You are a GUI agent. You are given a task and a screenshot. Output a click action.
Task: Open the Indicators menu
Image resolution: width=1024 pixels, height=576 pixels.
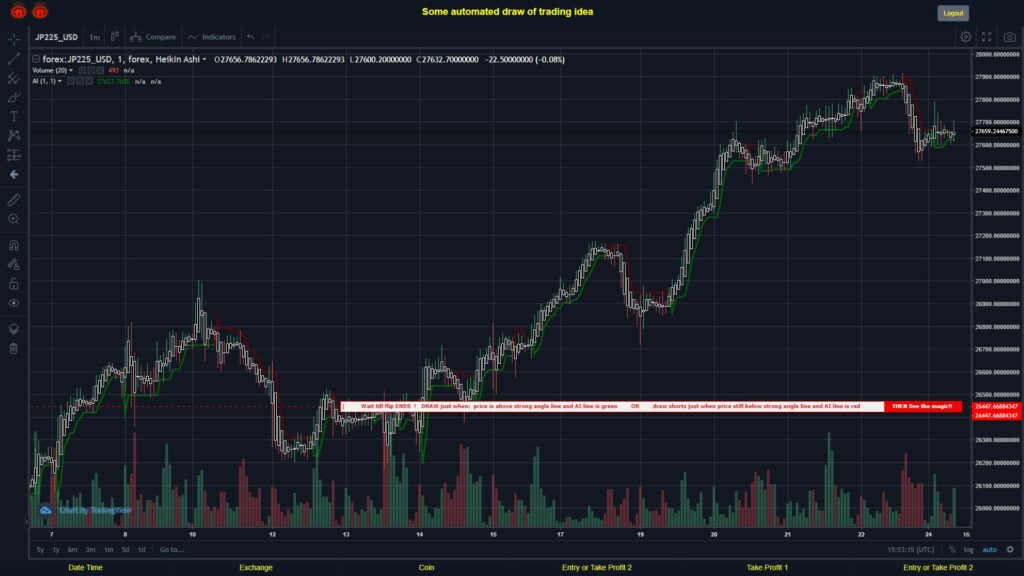coord(212,37)
